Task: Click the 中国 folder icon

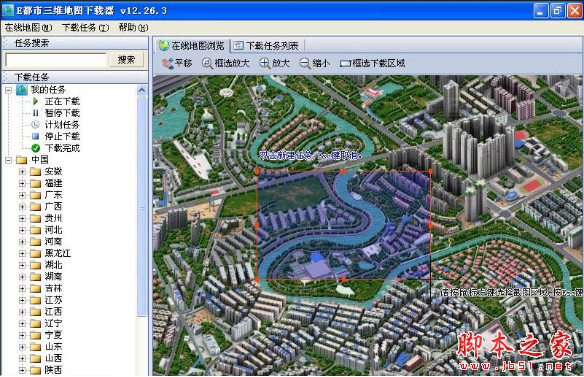Action: tap(22, 160)
